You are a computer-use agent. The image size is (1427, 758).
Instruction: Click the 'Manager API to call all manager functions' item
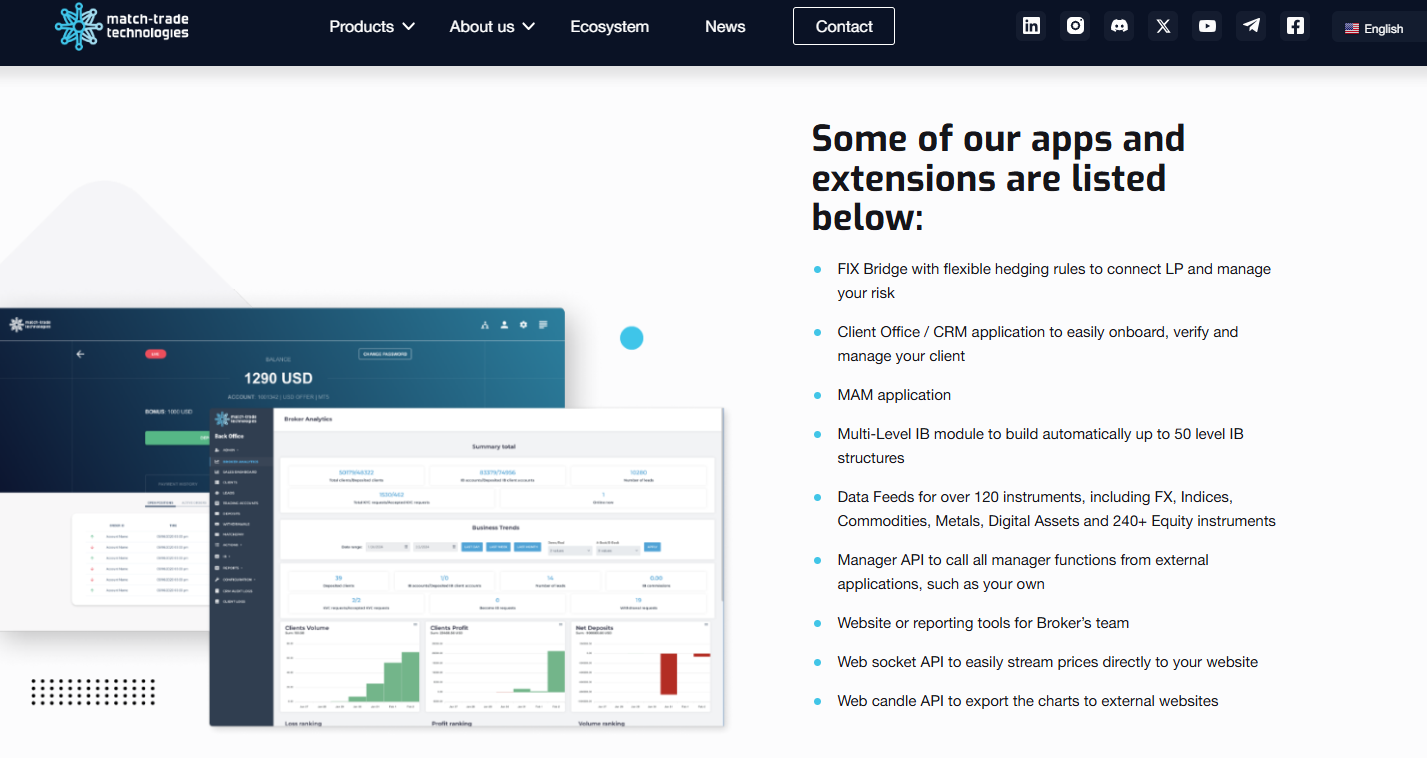point(1023,572)
